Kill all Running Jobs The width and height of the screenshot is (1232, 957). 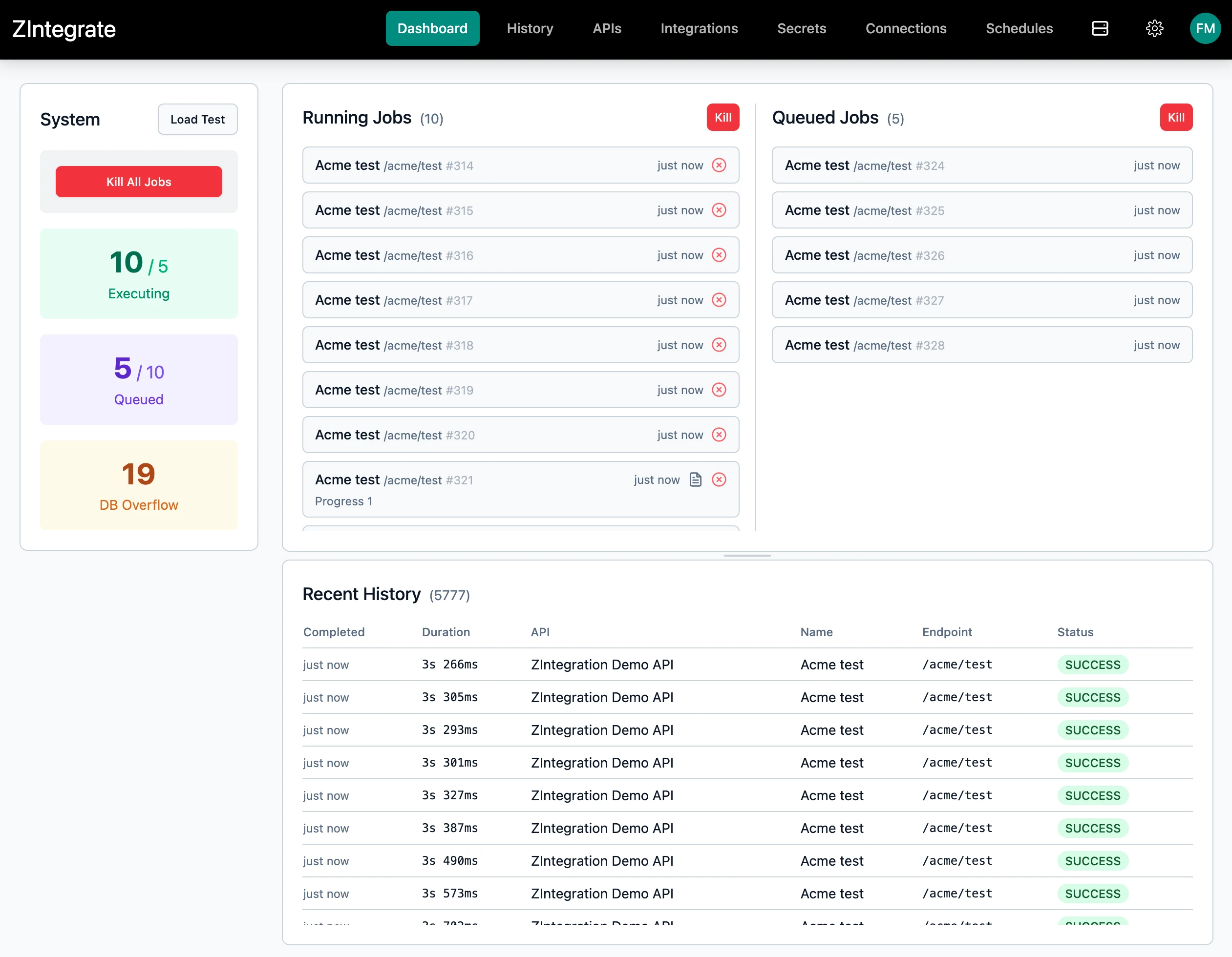pyautogui.click(x=722, y=117)
